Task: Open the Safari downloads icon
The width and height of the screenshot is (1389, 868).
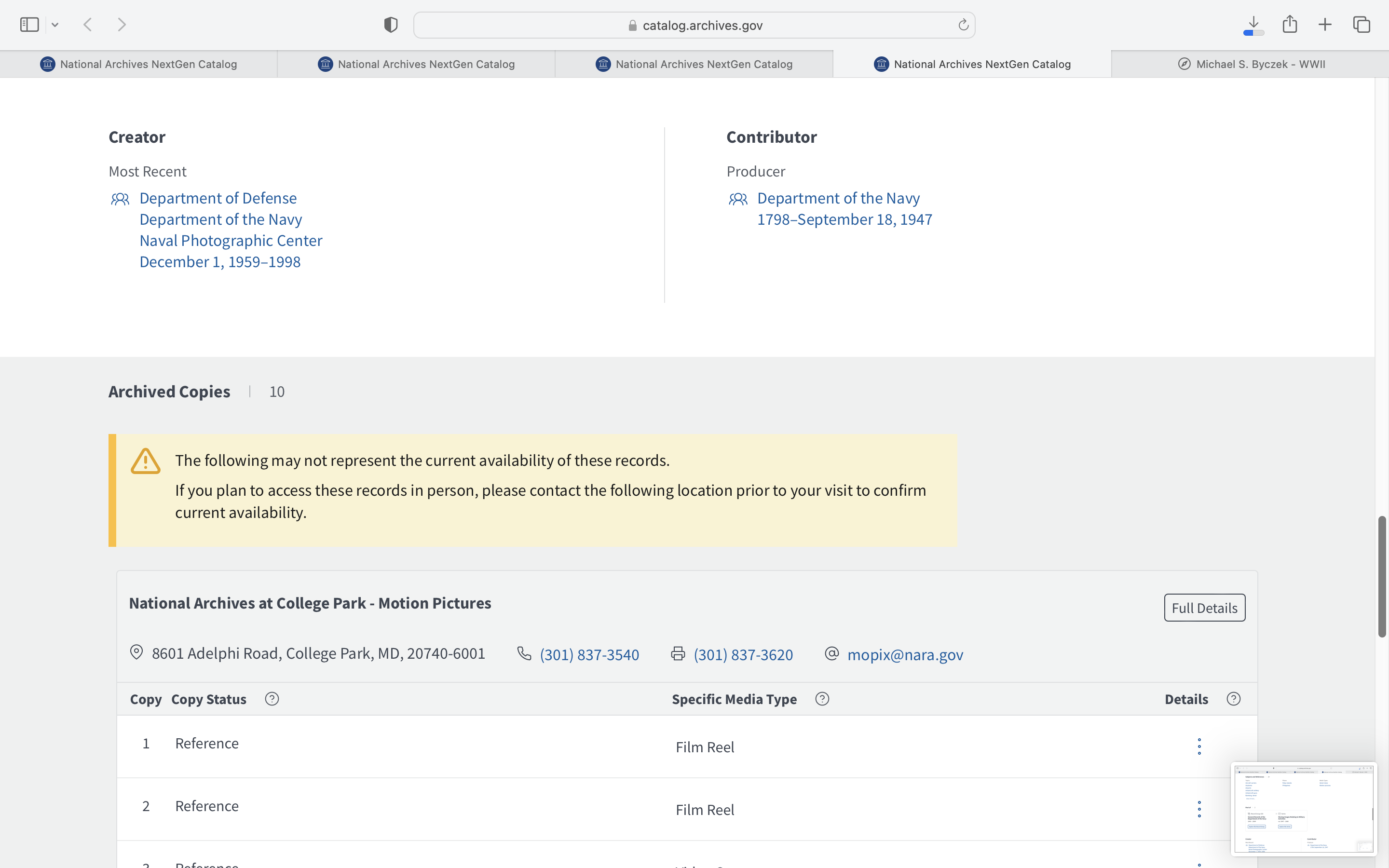Action: pyautogui.click(x=1253, y=25)
